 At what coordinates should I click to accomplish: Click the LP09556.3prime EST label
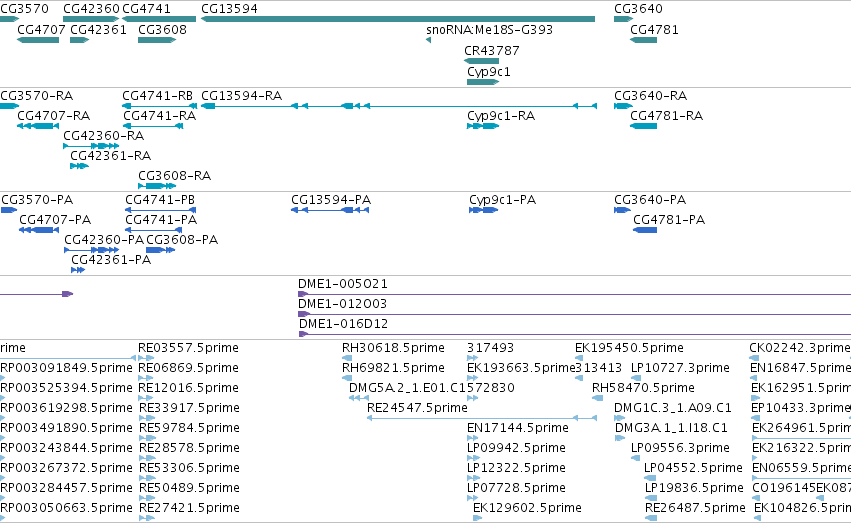[x=680, y=449]
